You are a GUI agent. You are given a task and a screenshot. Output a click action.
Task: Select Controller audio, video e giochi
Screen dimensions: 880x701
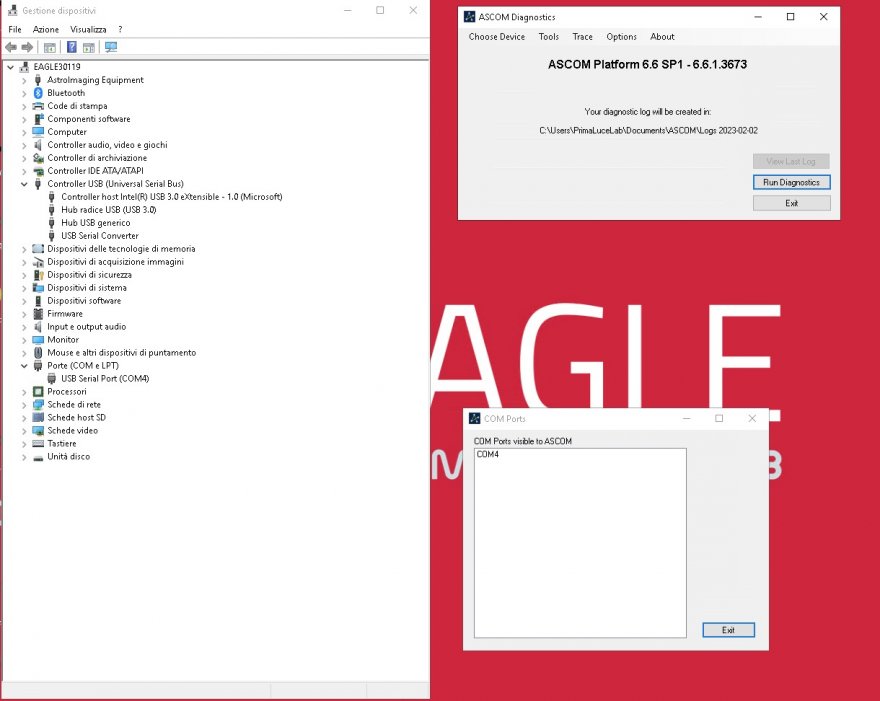pyautogui.click(x=107, y=145)
